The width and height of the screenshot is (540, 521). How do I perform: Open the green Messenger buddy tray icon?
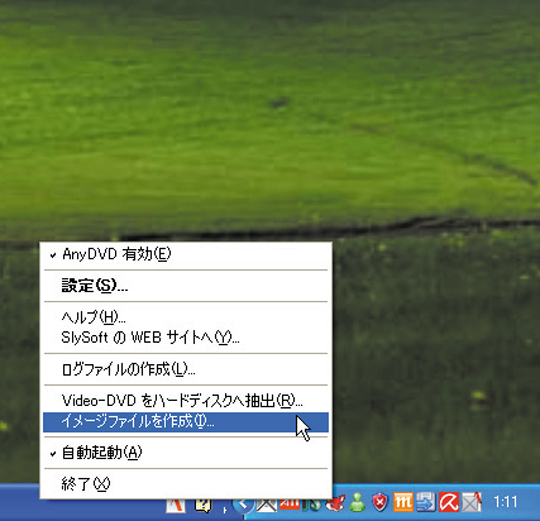click(x=357, y=502)
